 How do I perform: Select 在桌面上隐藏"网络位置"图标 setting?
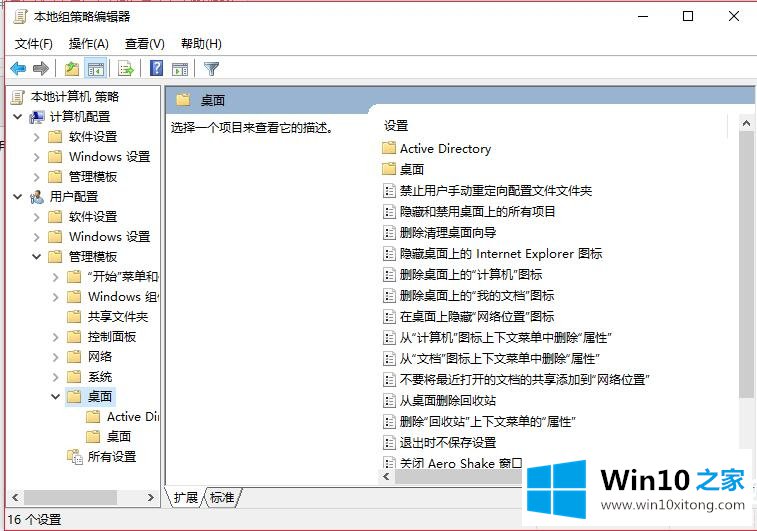[477, 317]
